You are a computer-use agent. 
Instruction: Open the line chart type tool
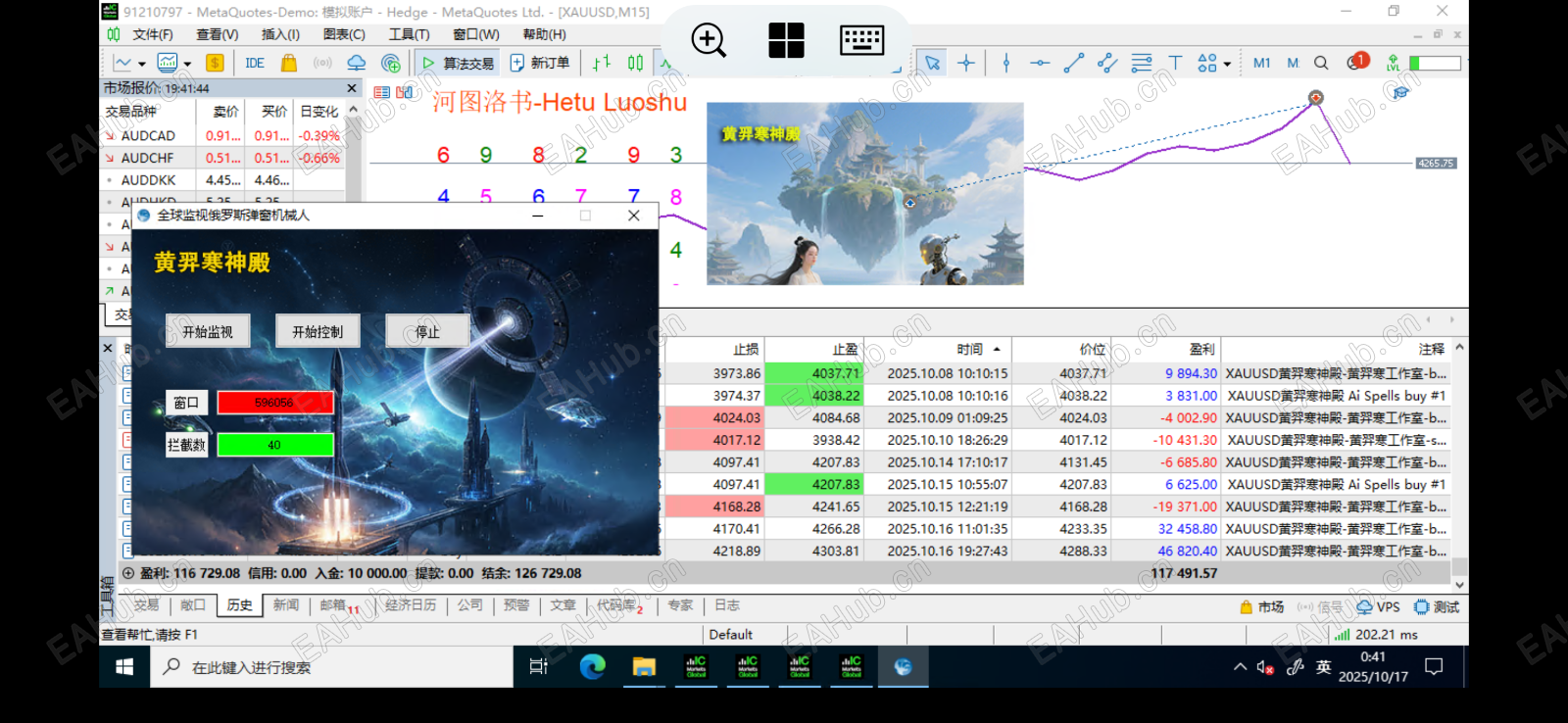coord(122,63)
